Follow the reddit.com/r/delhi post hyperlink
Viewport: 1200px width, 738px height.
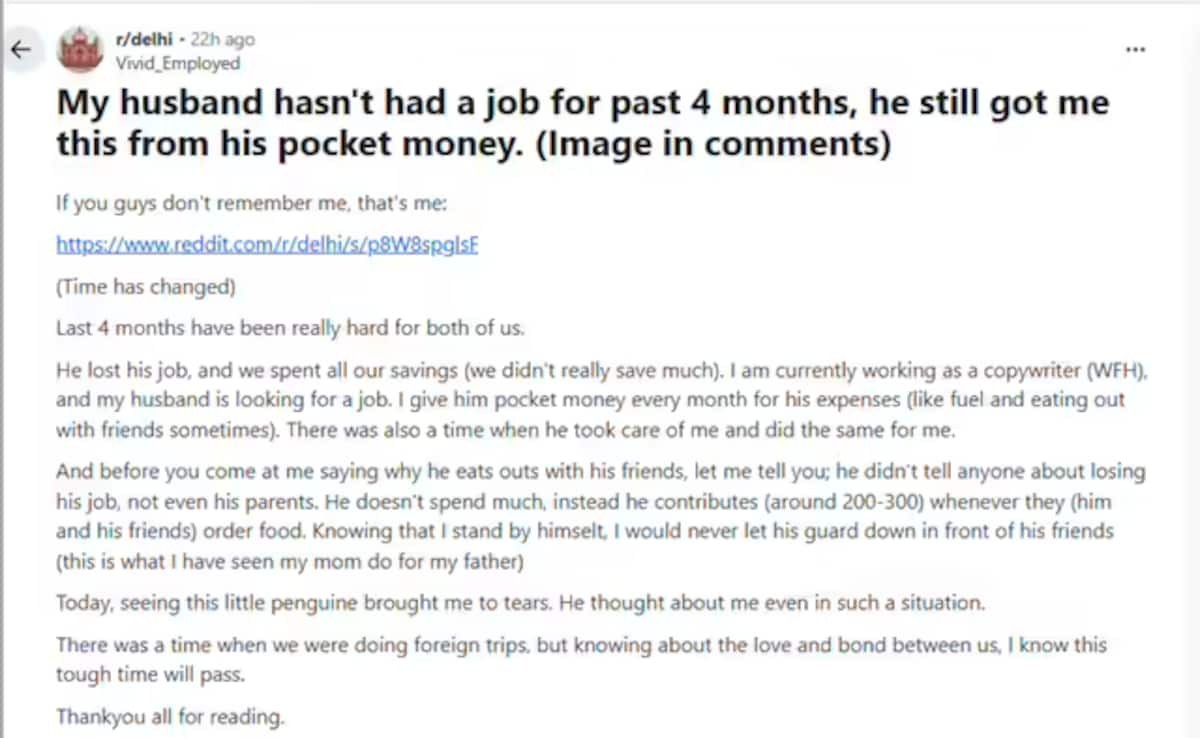[x=267, y=245]
